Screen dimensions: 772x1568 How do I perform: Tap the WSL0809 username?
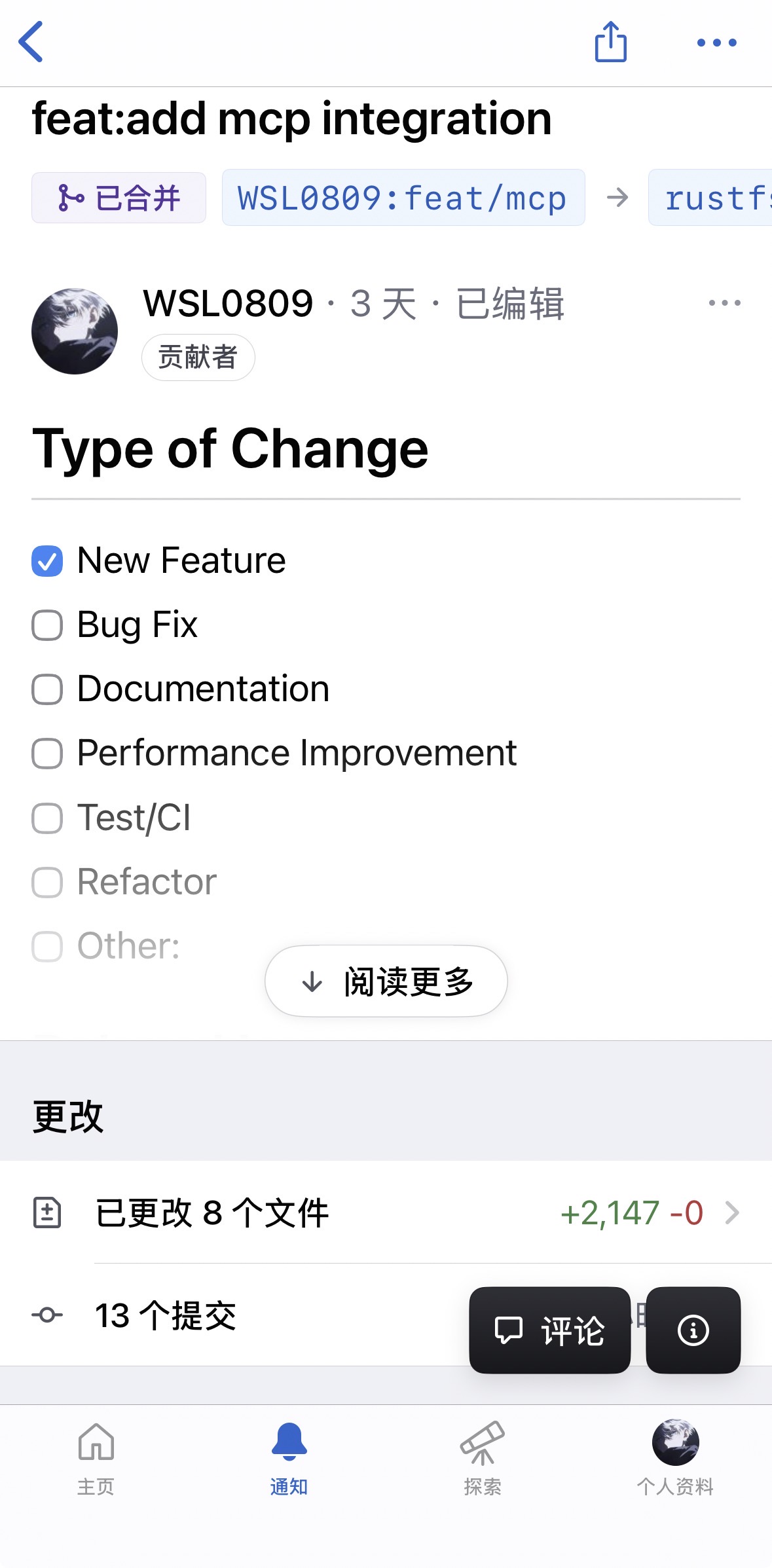click(228, 304)
